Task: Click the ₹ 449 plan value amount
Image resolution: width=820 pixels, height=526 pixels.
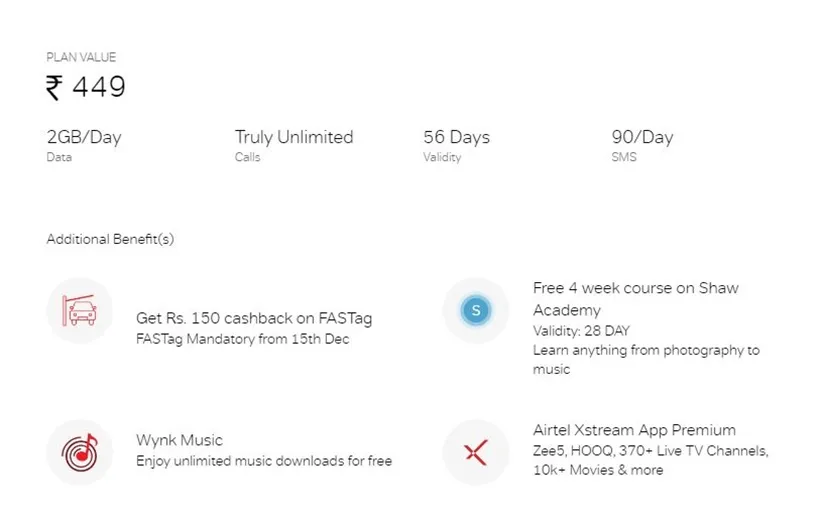Action: click(x=86, y=87)
